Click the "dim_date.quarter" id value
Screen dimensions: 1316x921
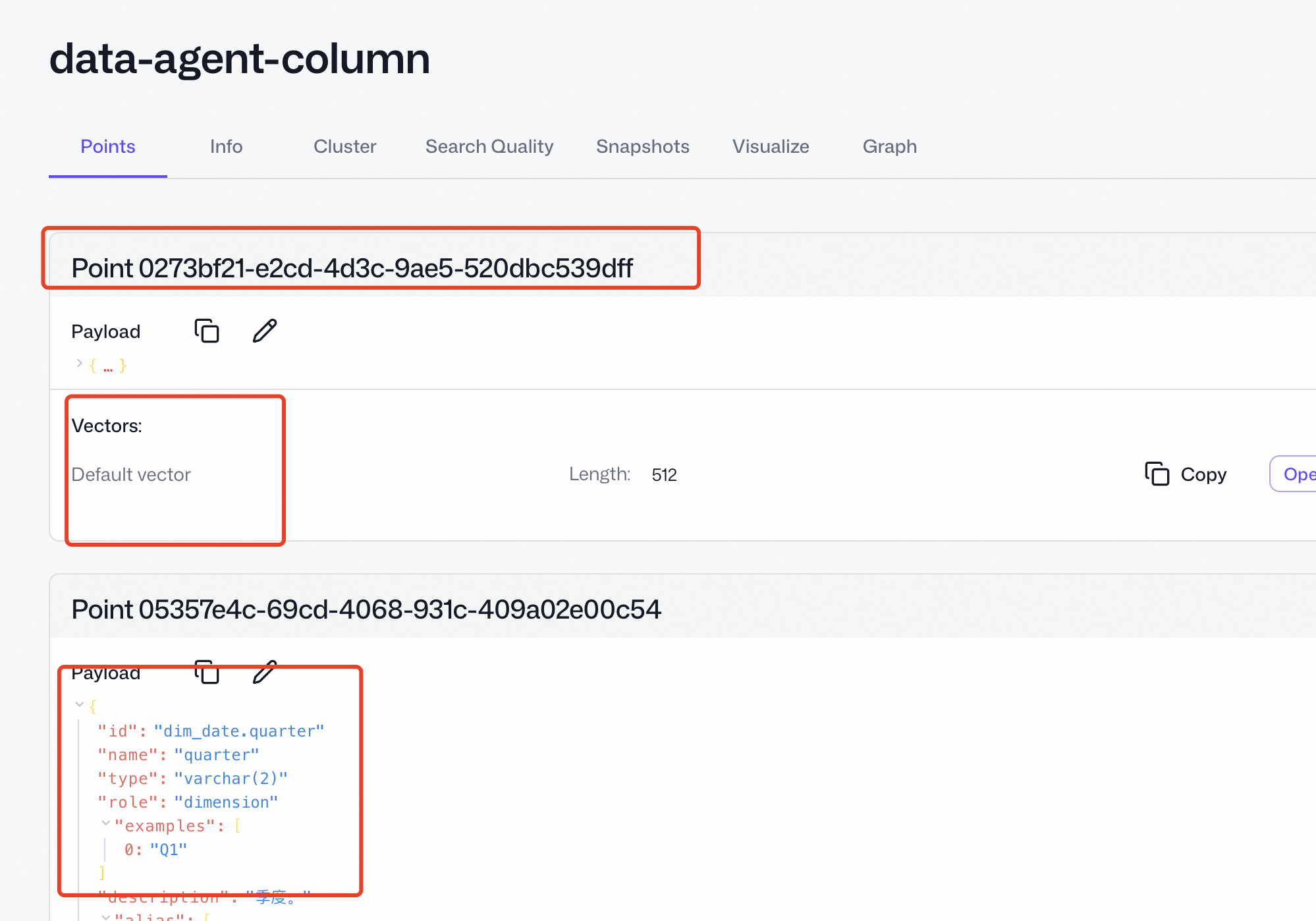(x=239, y=731)
